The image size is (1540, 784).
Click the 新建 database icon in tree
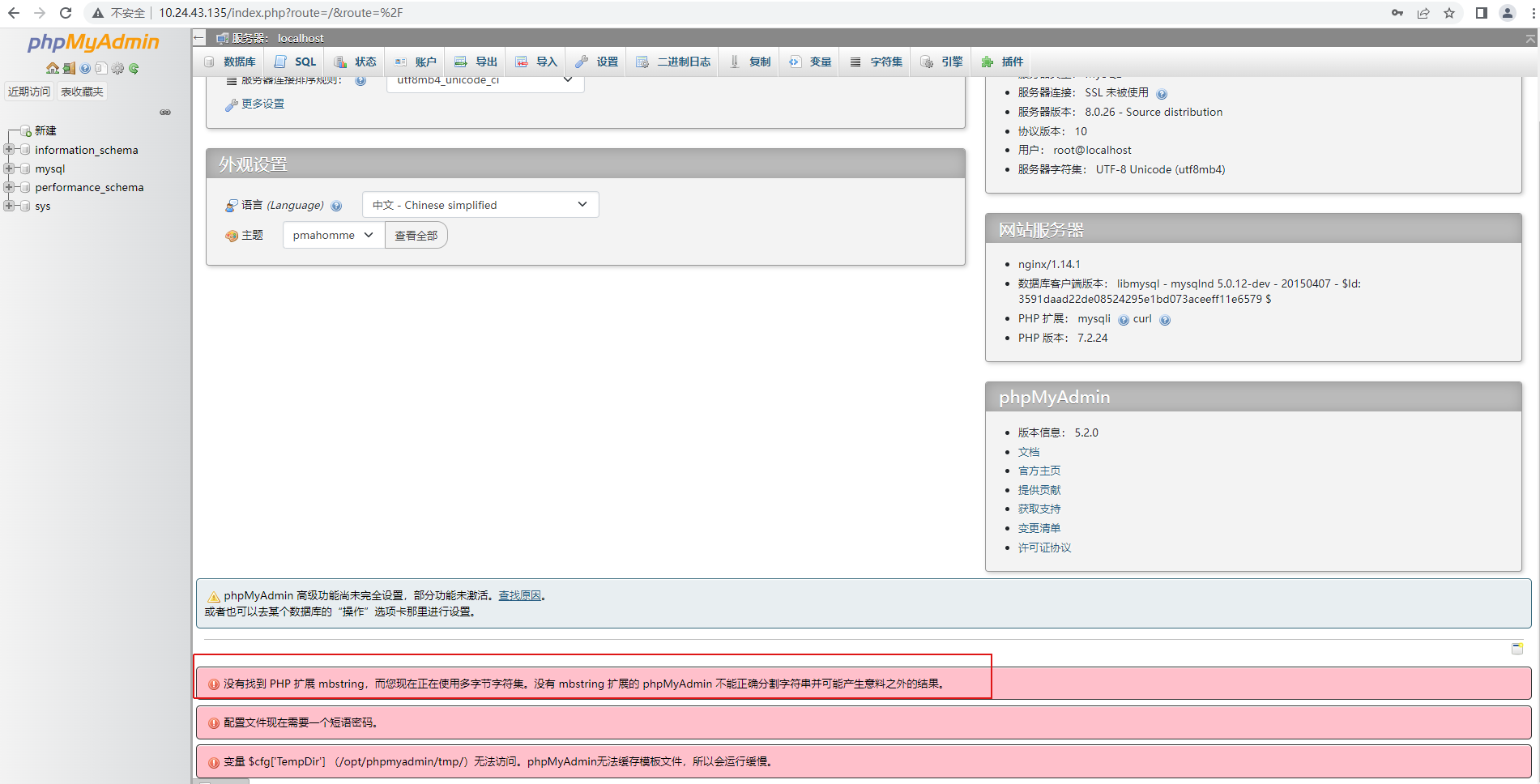coord(26,131)
